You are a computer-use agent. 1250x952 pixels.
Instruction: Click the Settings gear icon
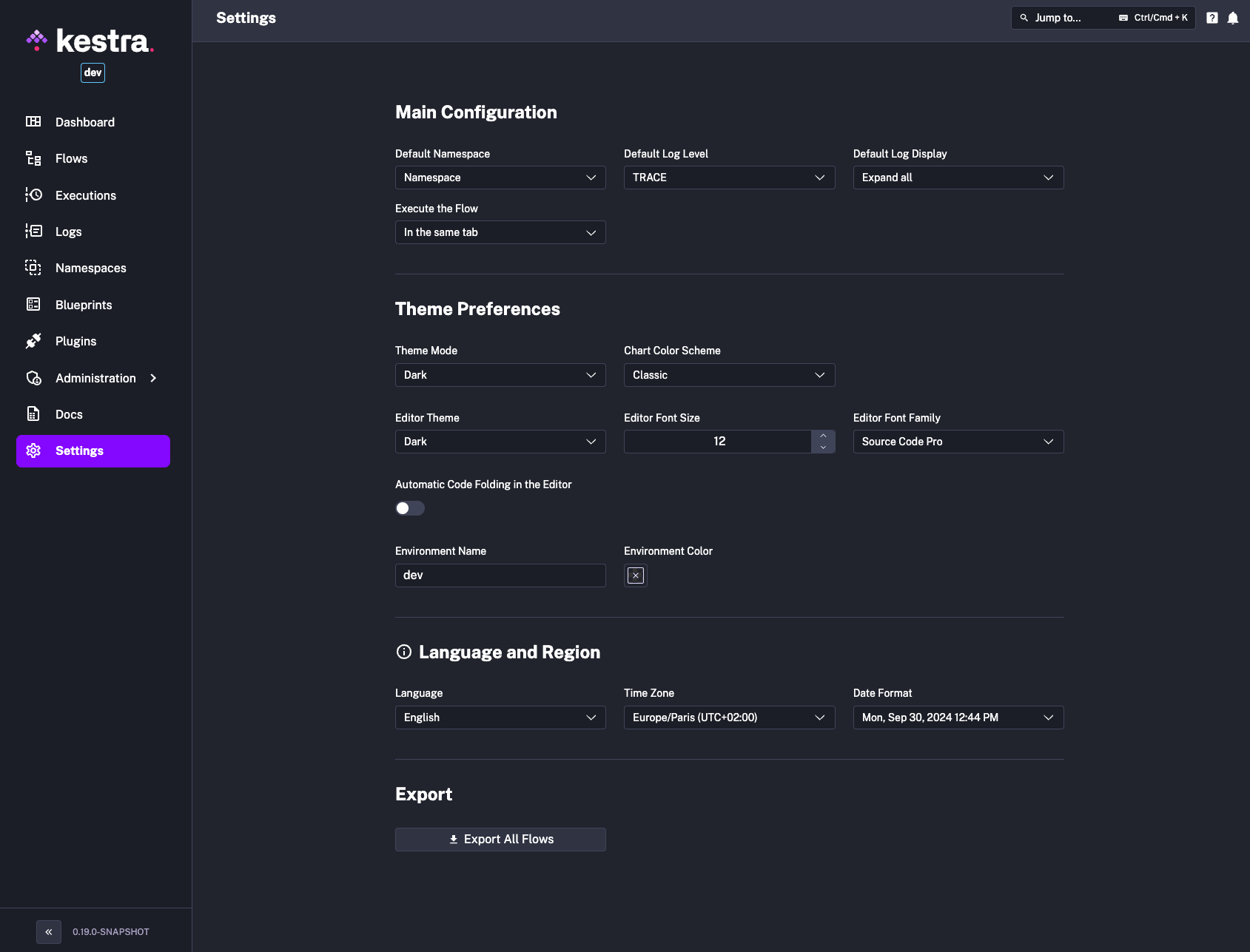click(x=33, y=450)
